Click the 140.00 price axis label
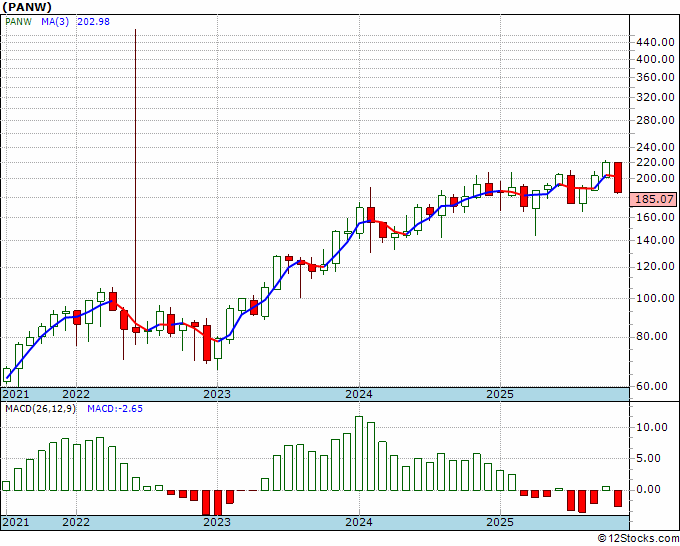This screenshot has width=680, height=546. point(655,240)
